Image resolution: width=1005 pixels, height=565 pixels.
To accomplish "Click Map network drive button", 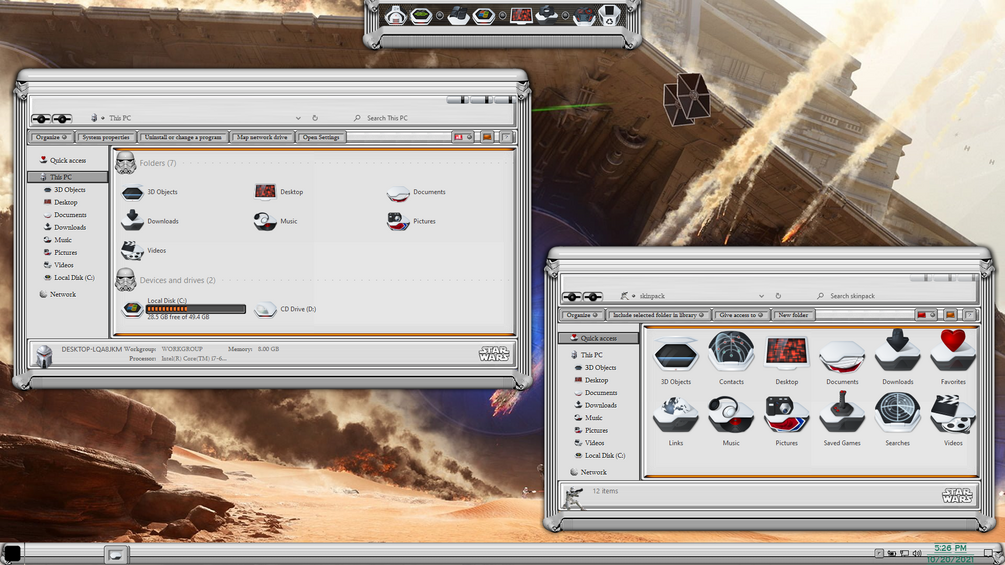I will 262,137.
